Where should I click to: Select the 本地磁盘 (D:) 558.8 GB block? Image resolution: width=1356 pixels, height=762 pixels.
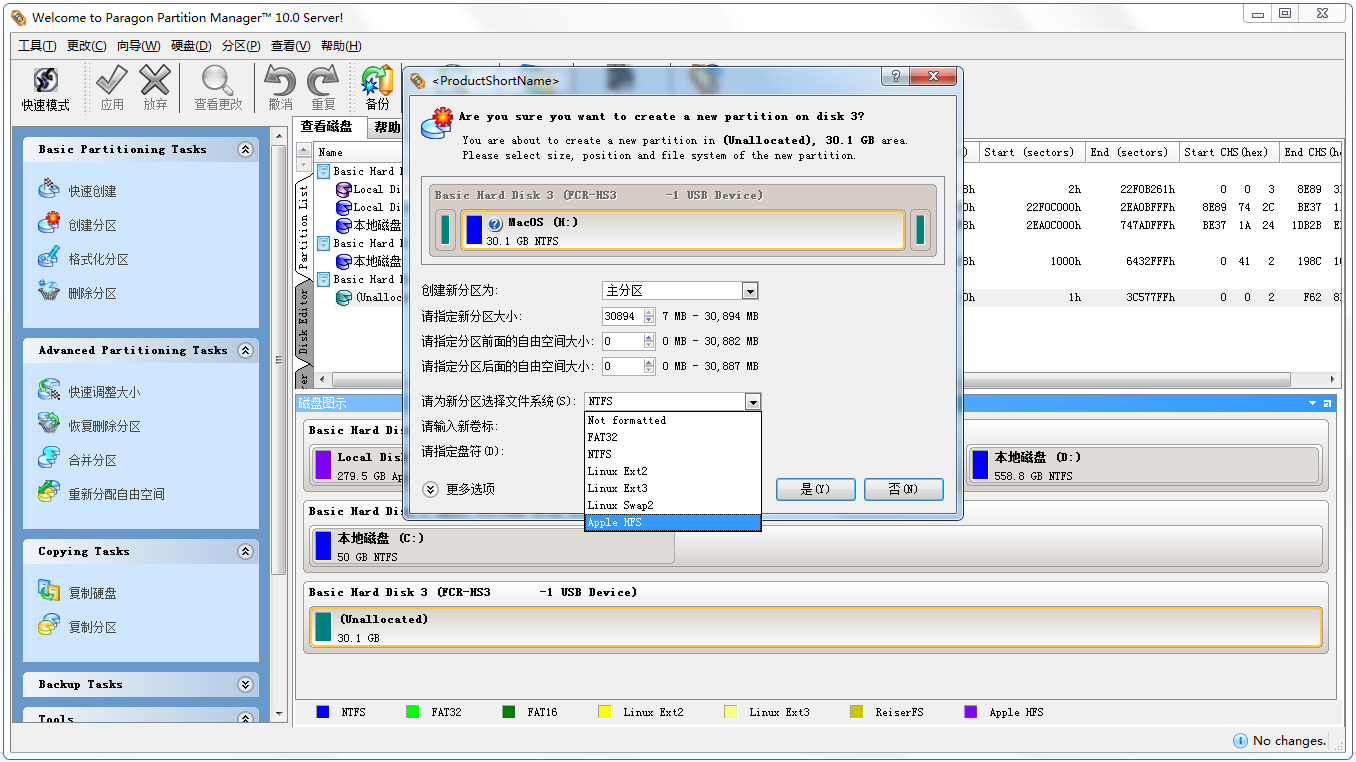click(1145, 465)
